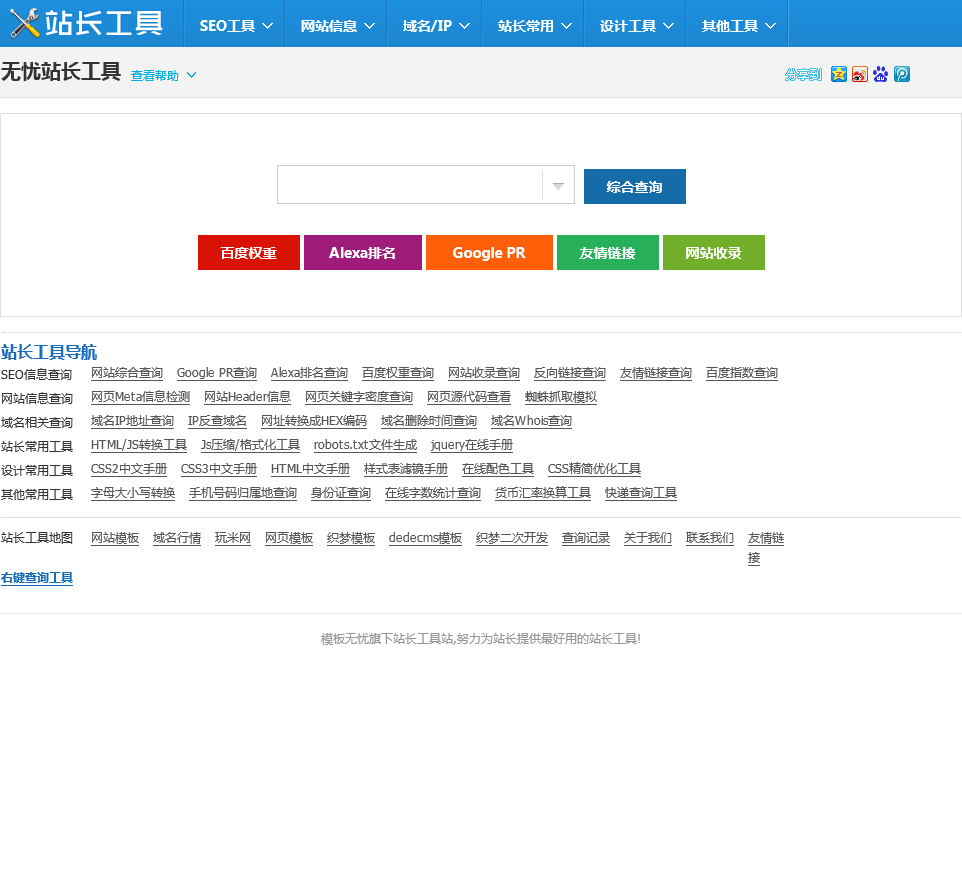This screenshot has width=962, height=875.
Task: Open HTML中文手册 link
Action: point(310,469)
